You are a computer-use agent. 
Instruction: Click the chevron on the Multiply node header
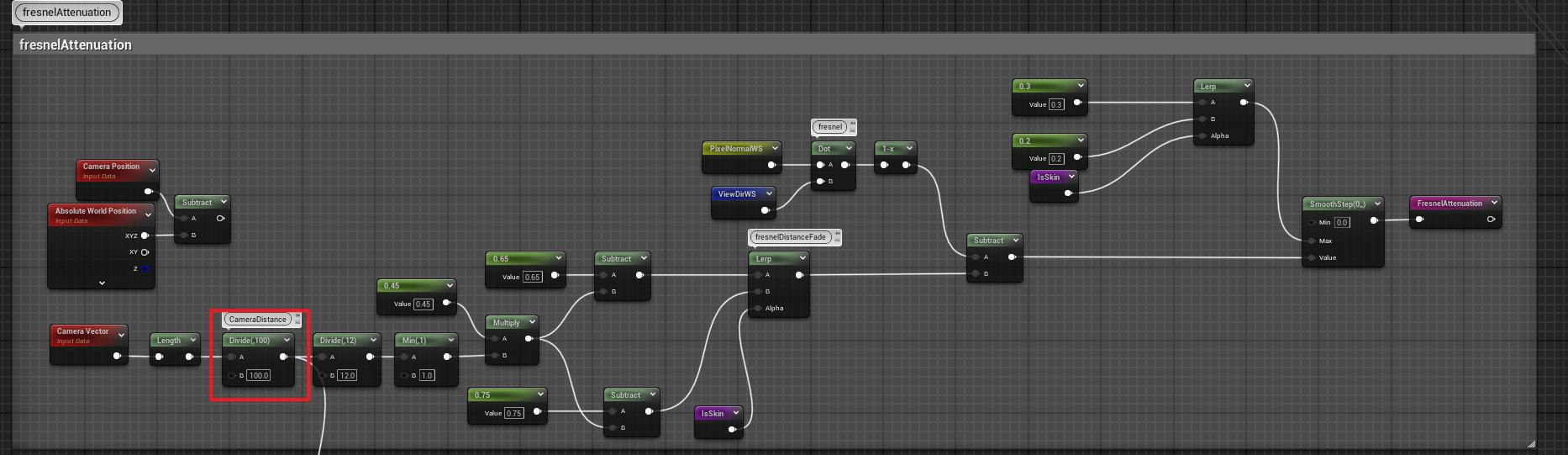532,322
